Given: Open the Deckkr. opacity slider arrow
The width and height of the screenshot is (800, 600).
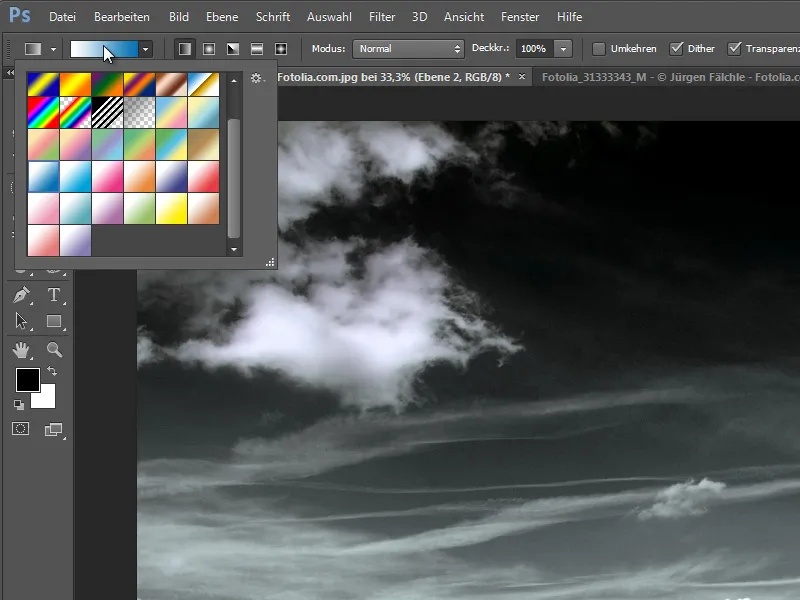Looking at the screenshot, I should tap(563, 49).
